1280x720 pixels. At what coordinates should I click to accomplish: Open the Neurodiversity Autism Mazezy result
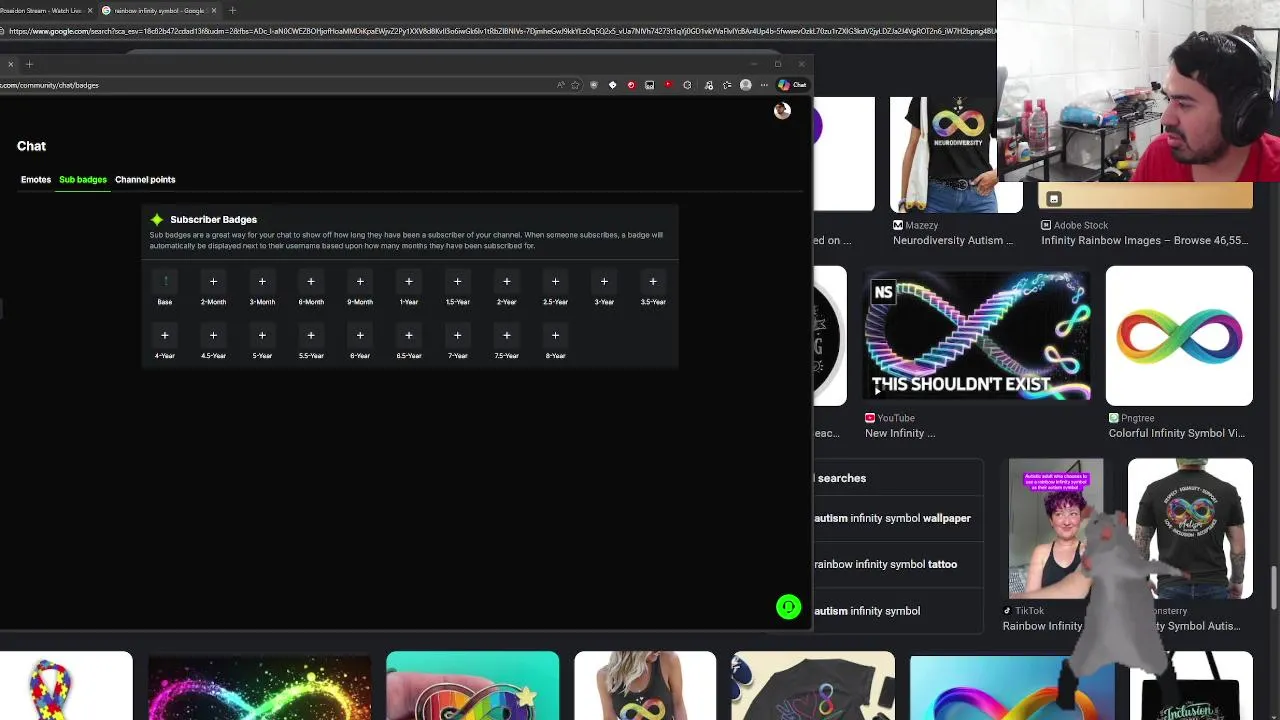pos(953,240)
